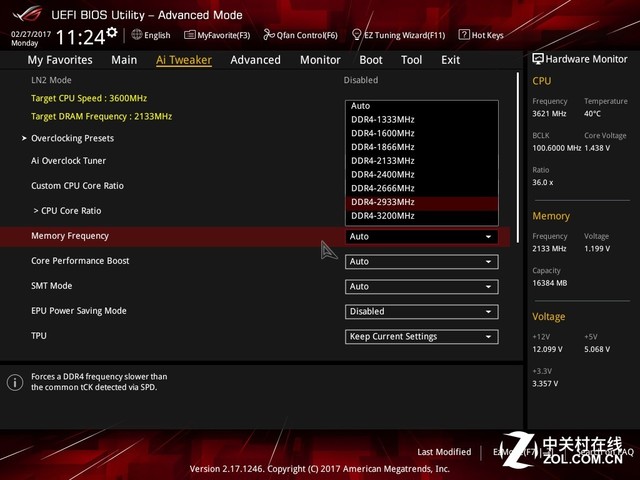Click CPU temperature 40°C value
The image size is (640, 480).
click(592, 113)
